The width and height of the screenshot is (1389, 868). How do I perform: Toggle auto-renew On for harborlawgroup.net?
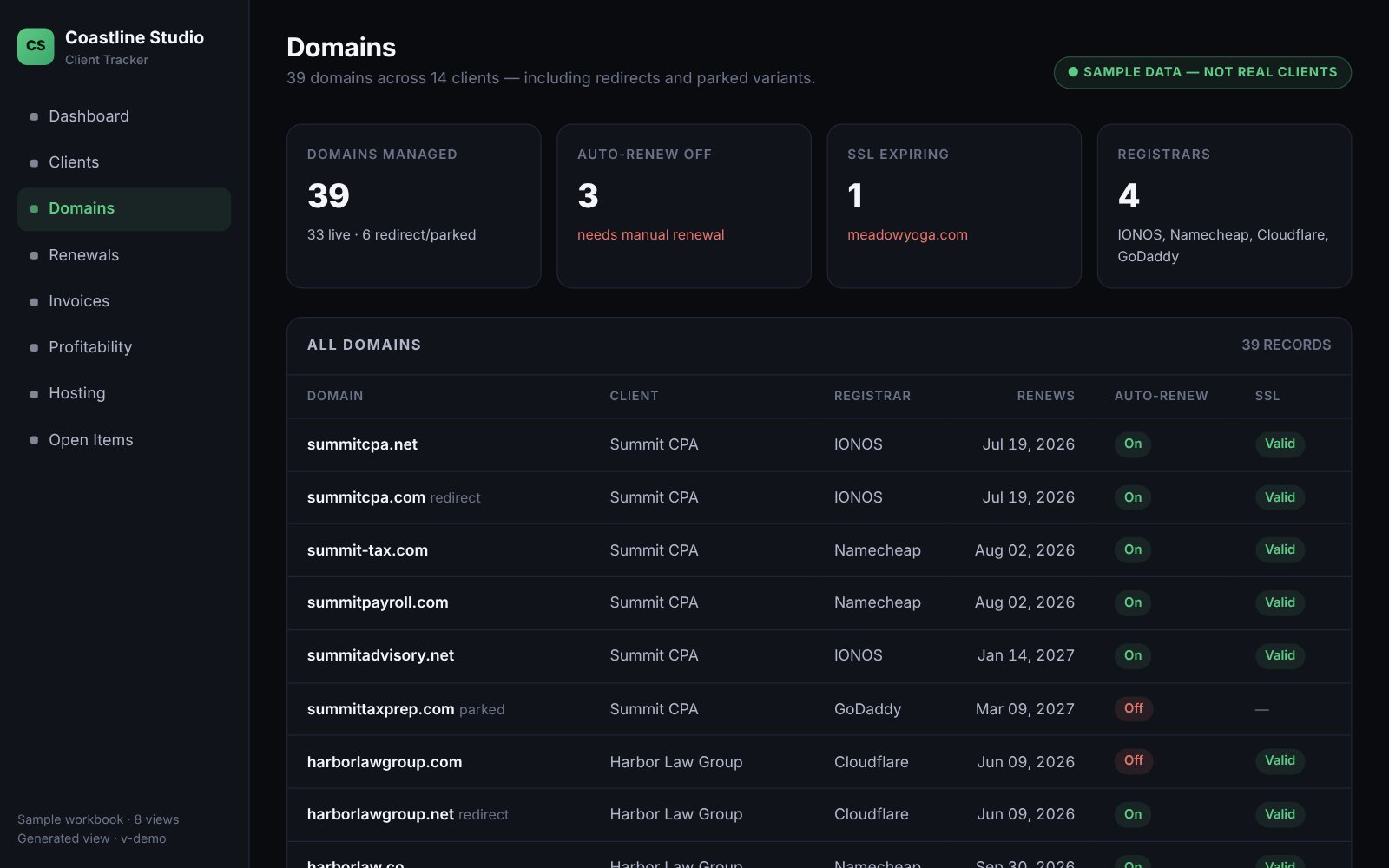(x=1133, y=814)
